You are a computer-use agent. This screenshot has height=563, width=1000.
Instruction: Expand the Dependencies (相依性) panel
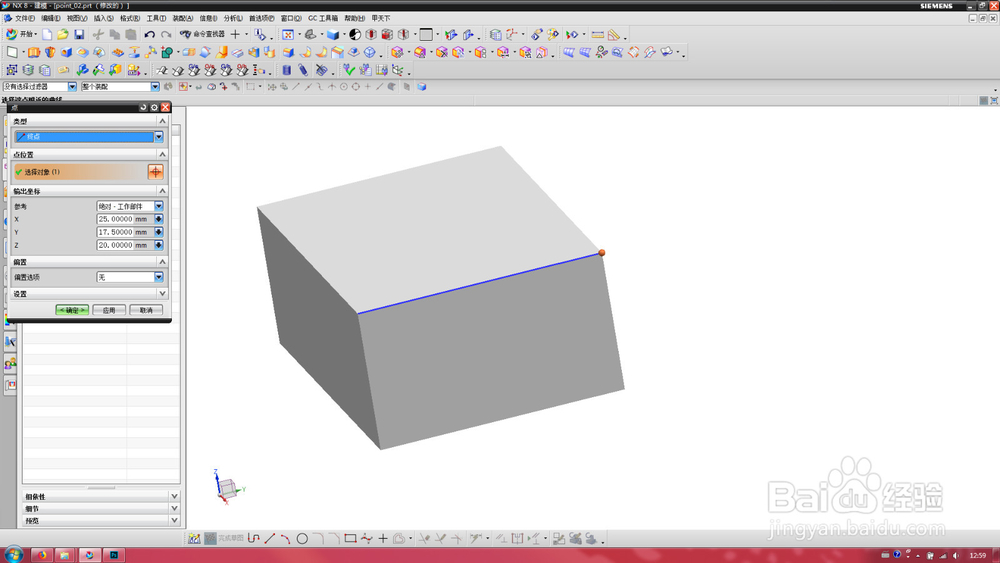pos(174,496)
